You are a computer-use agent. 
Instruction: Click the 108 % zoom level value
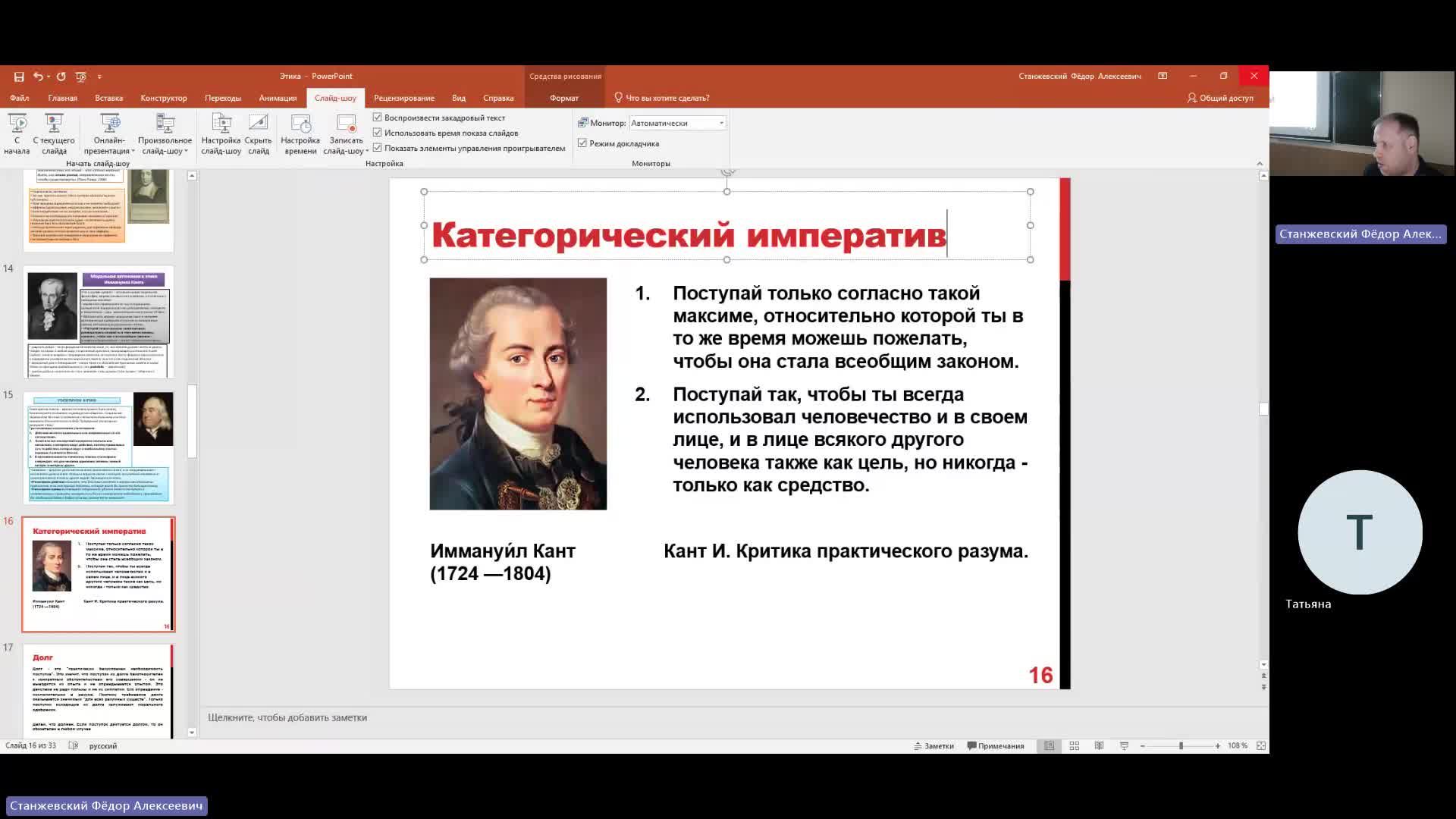[x=1238, y=746]
